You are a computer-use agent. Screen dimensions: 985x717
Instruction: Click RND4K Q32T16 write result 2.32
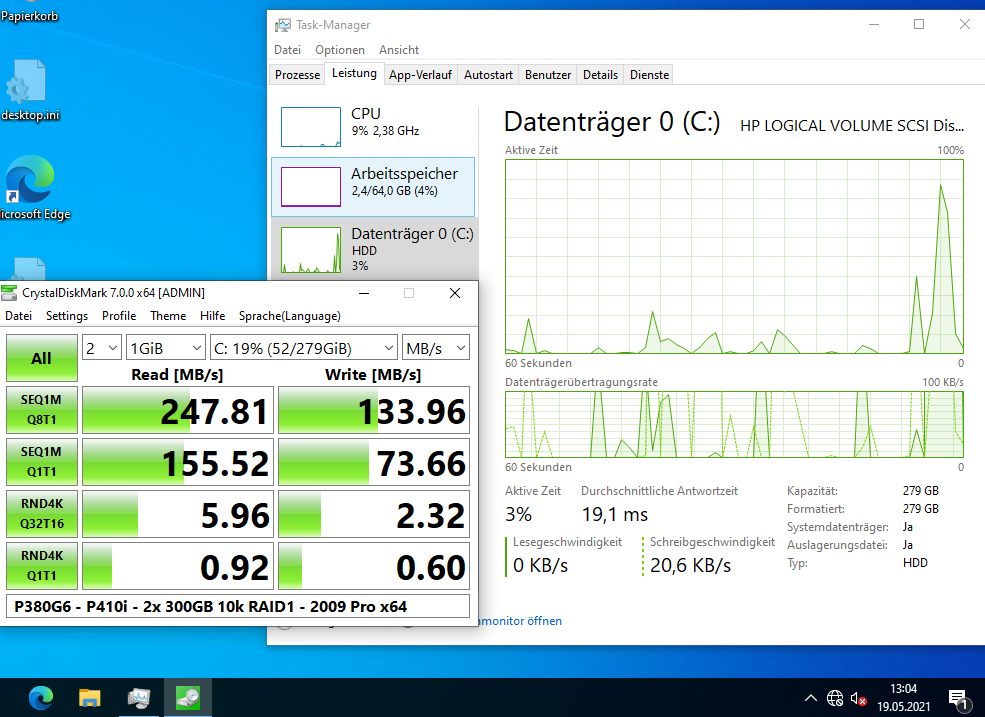(x=374, y=515)
